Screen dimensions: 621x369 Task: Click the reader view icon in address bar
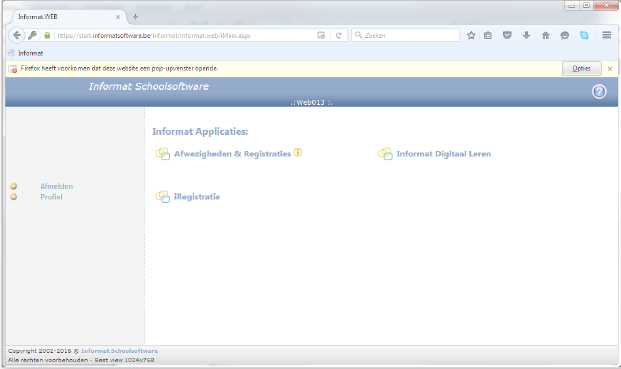click(x=321, y=35)
